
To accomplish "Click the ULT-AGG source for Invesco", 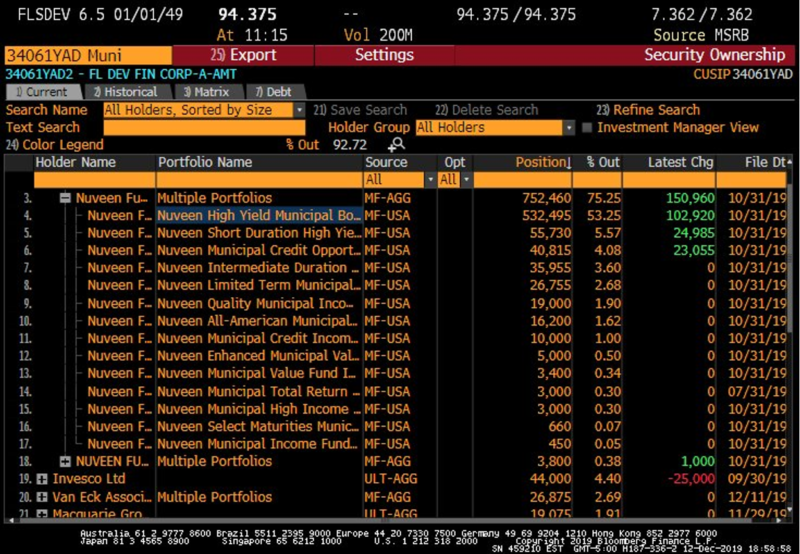I will point(390,479).
